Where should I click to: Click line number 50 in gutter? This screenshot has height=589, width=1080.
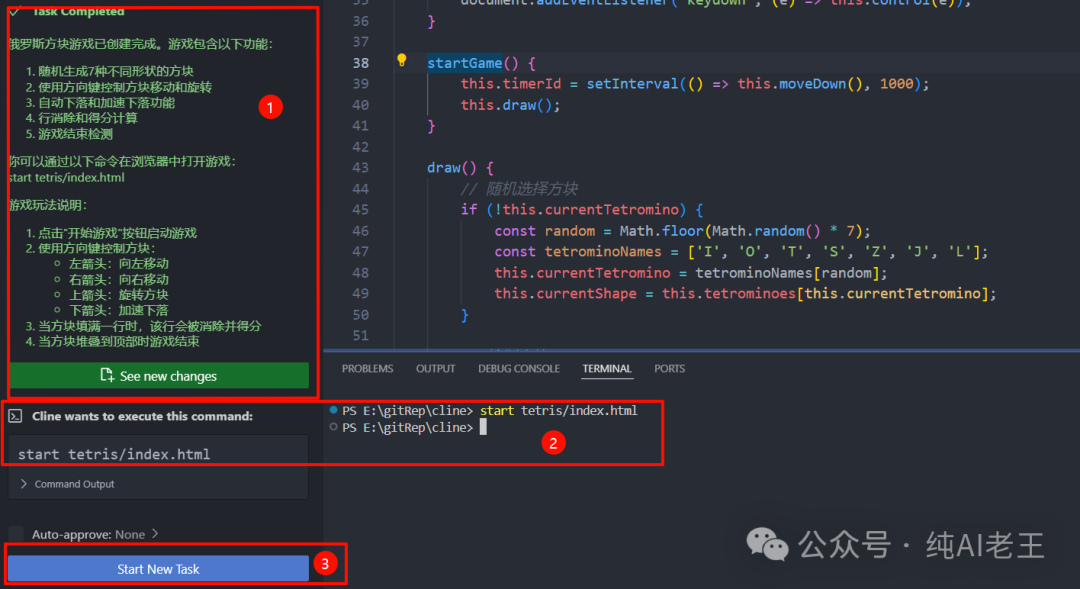pyautogui.click(x=361, y=314)
